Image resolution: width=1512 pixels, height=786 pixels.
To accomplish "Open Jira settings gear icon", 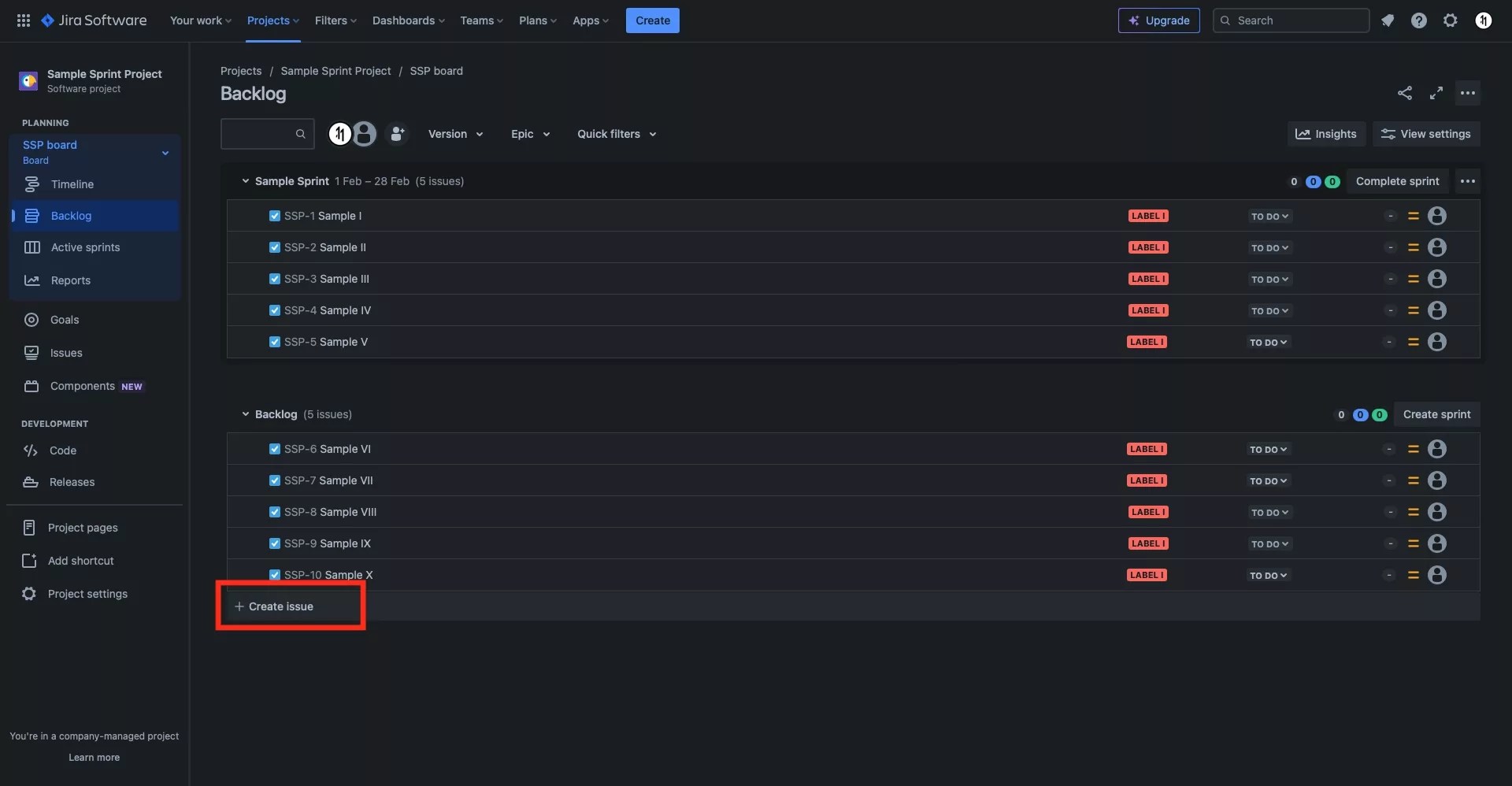I will click(1451, 20).
